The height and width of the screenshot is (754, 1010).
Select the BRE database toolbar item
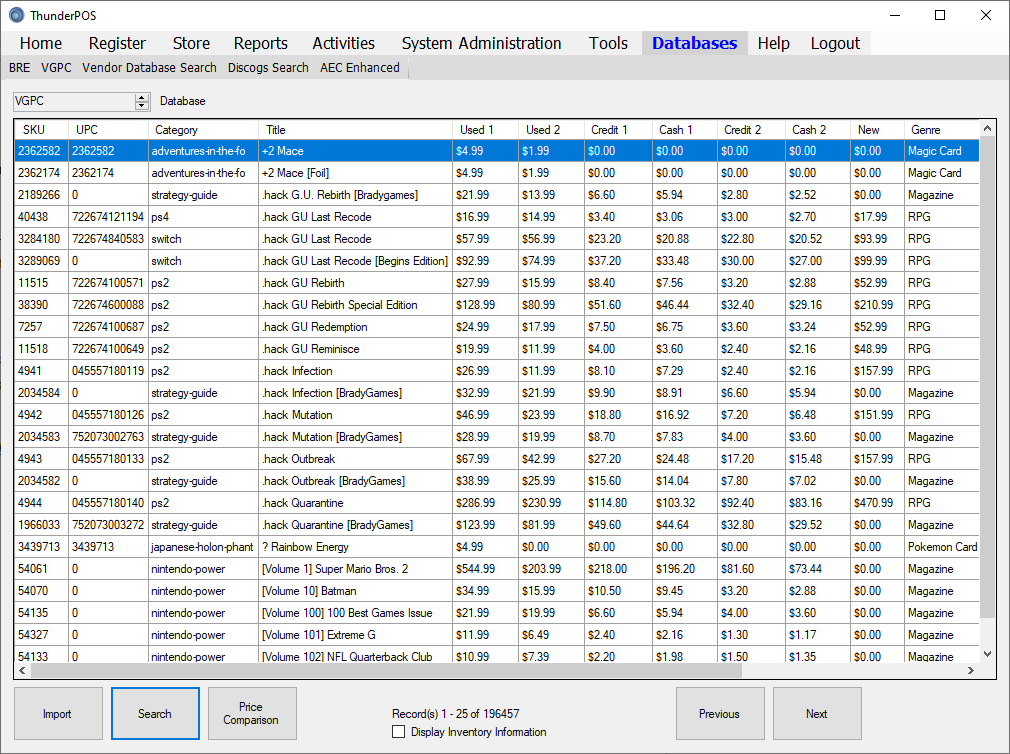click(x=19, y=68)
